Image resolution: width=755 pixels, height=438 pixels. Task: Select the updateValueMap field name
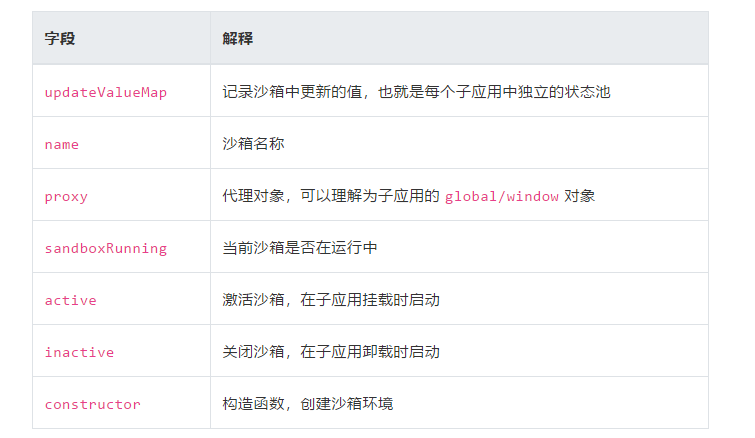tap(105, 92)
